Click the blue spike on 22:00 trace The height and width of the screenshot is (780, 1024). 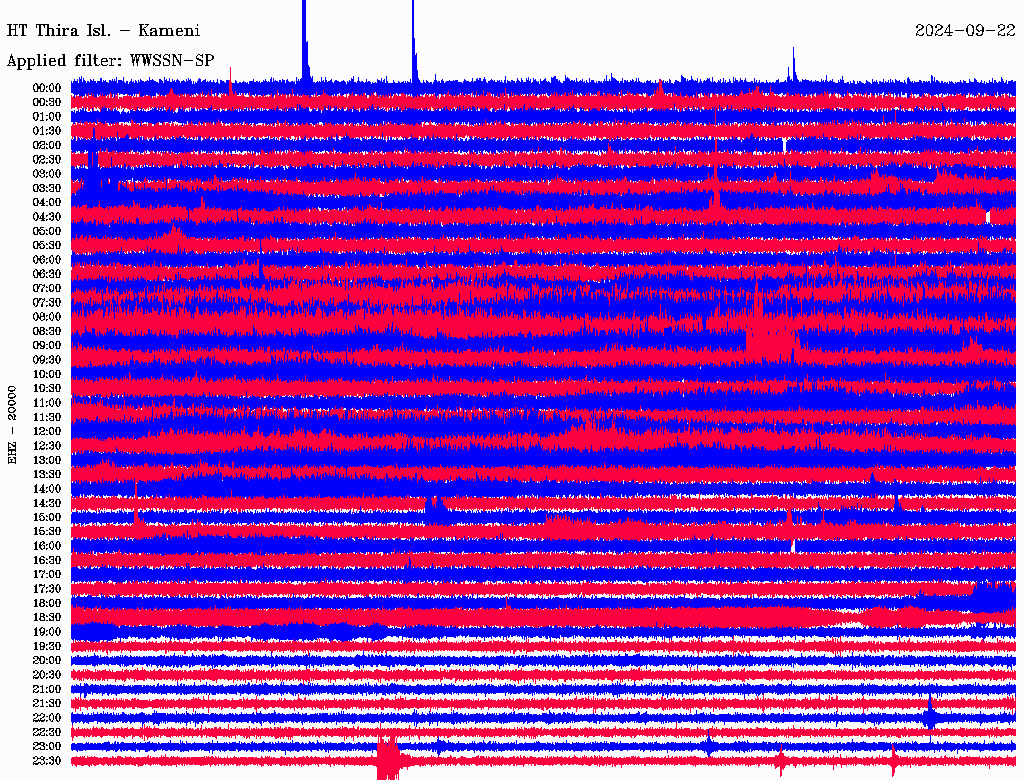click(x=930, y=714)
